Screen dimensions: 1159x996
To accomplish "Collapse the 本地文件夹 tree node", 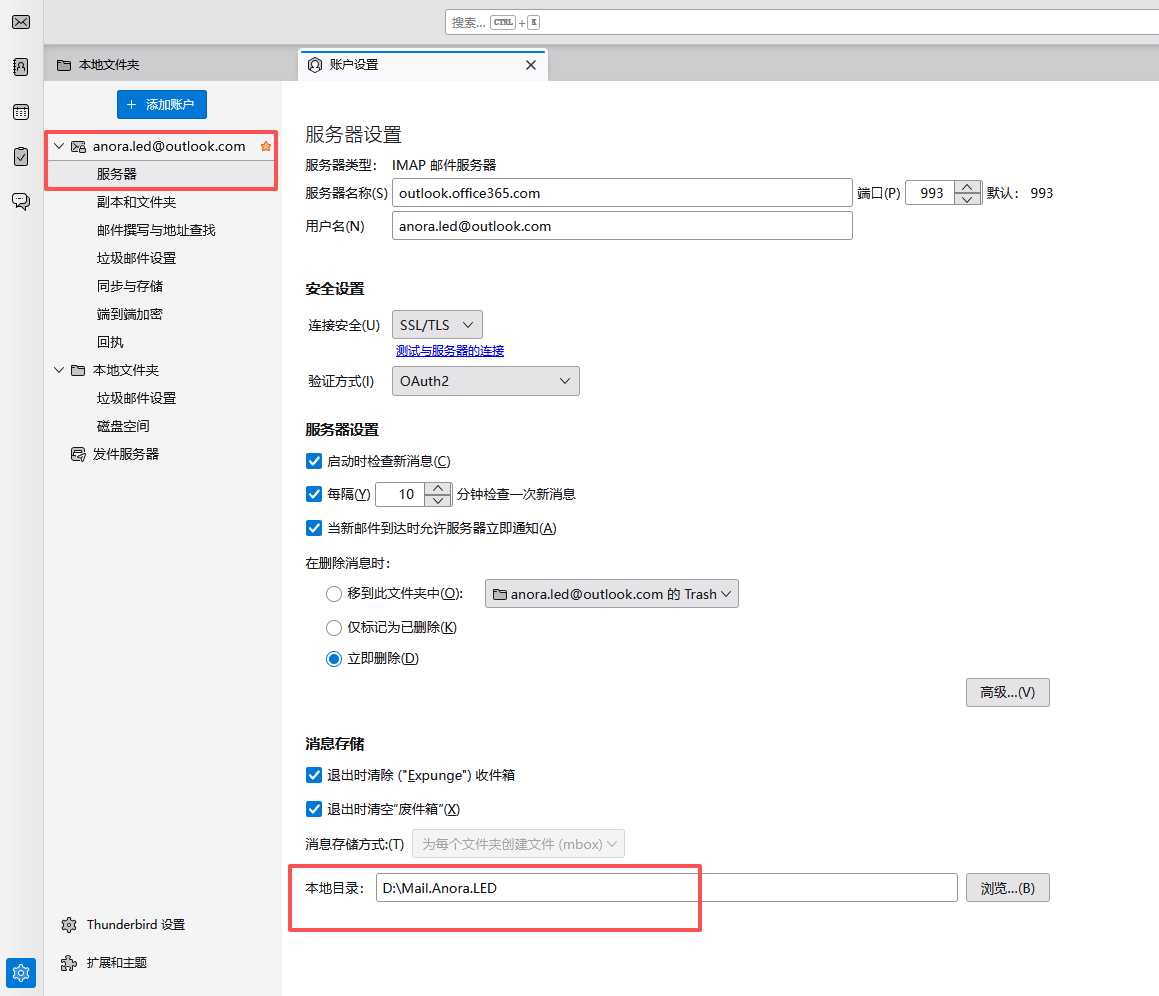I will (x=59, y=370).
